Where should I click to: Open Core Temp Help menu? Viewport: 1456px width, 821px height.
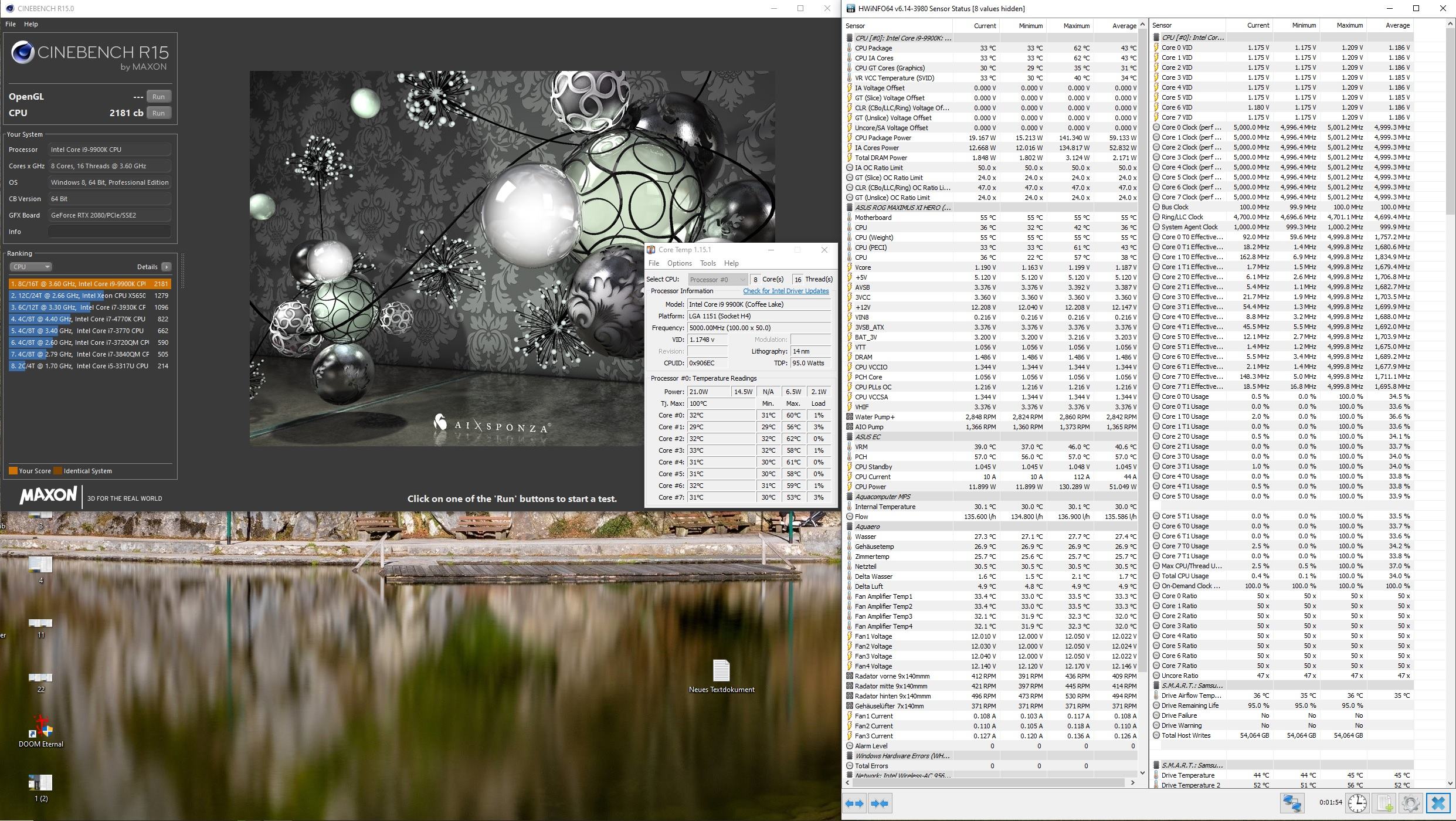[731, 263]
